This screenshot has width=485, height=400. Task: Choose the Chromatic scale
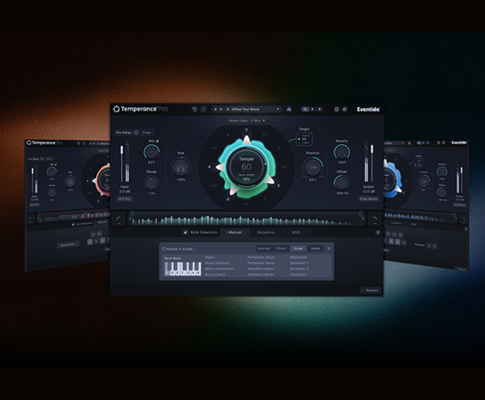(298, 274)
